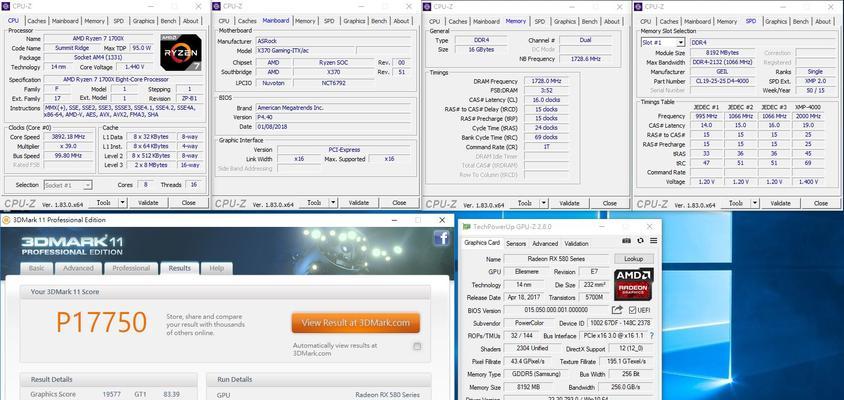Click Tools button in CPU-Z Memory window
Image resolution: width=844 pixels, height=400 pixels.
click(524, 203)
